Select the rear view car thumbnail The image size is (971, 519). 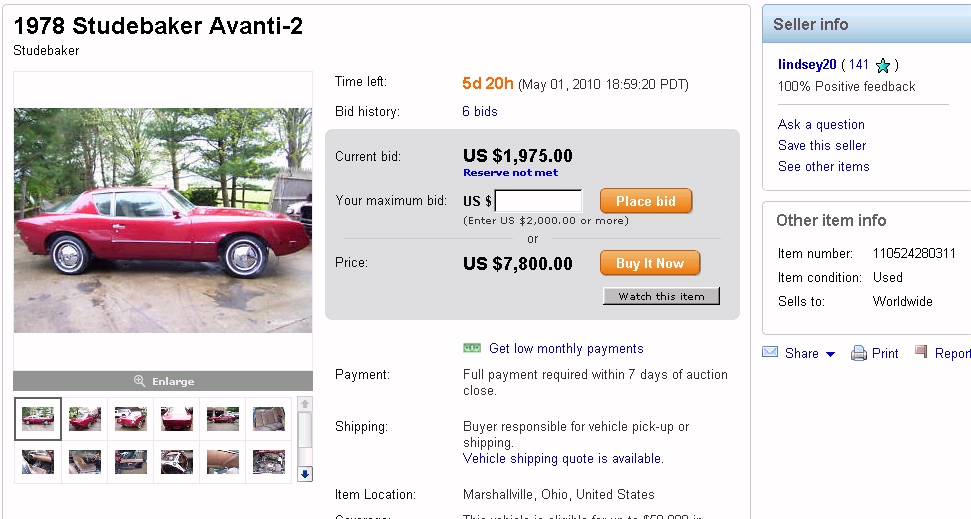click(176, 418)
